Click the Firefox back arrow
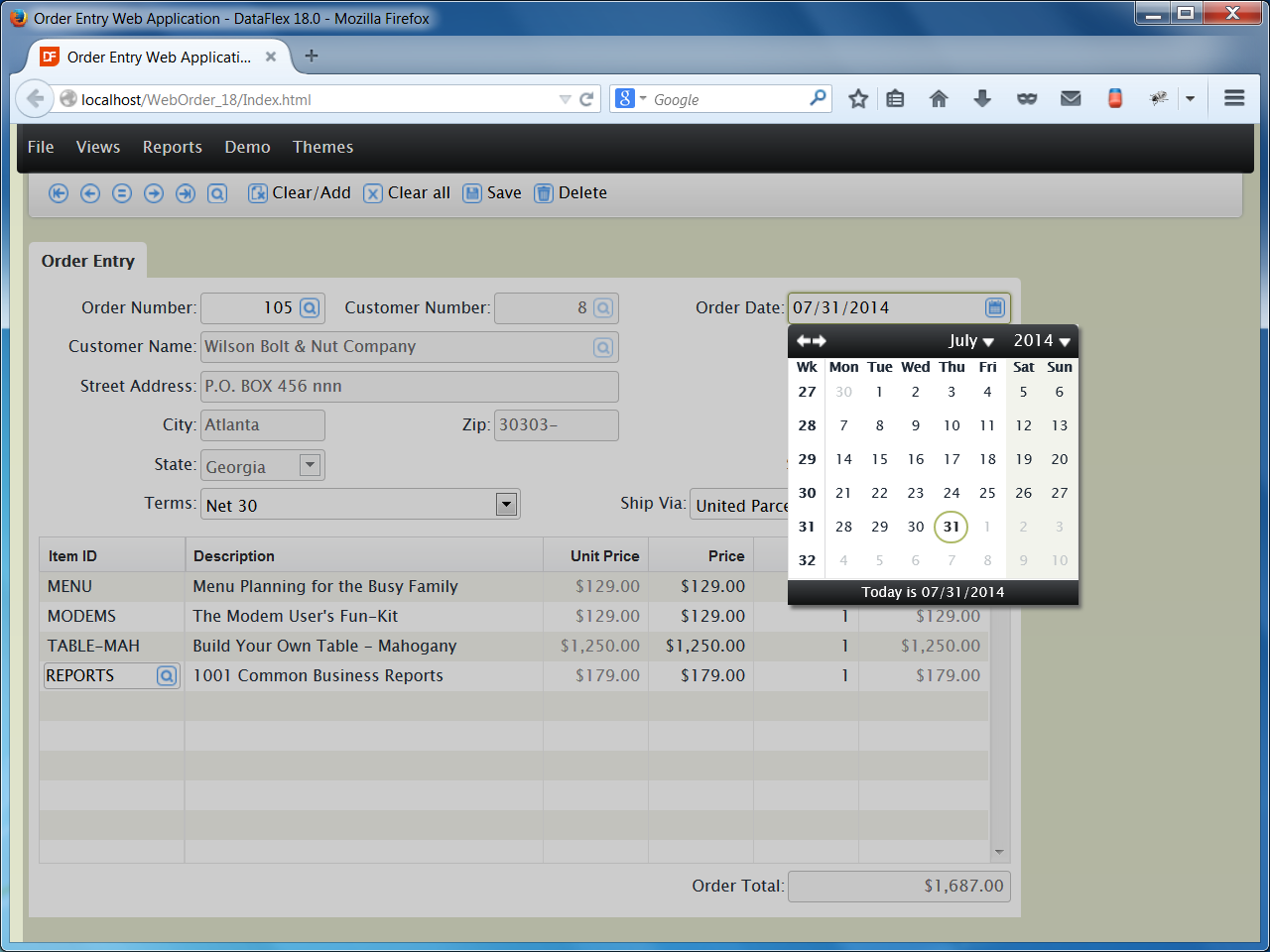 36,99
